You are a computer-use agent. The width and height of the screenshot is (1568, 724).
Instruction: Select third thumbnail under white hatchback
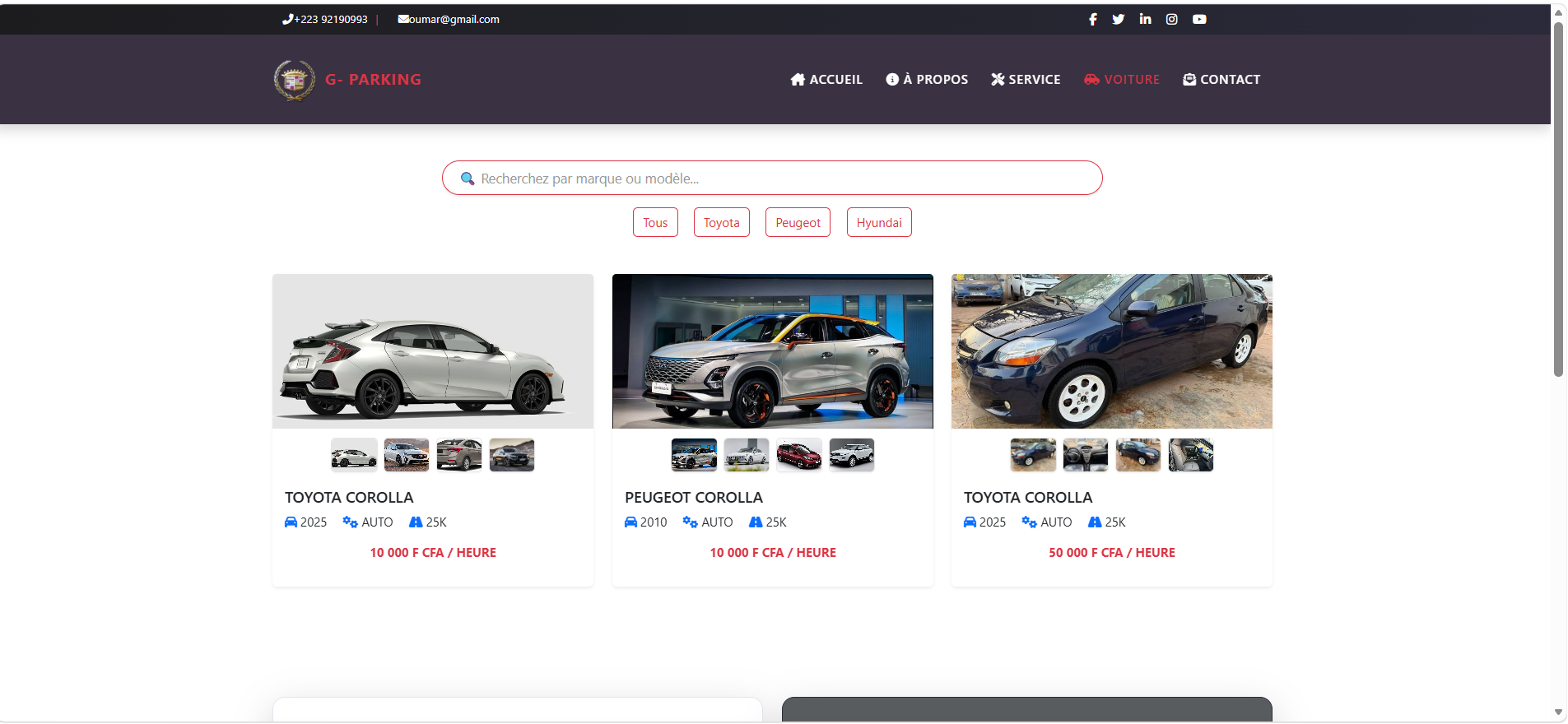[459, 455]
